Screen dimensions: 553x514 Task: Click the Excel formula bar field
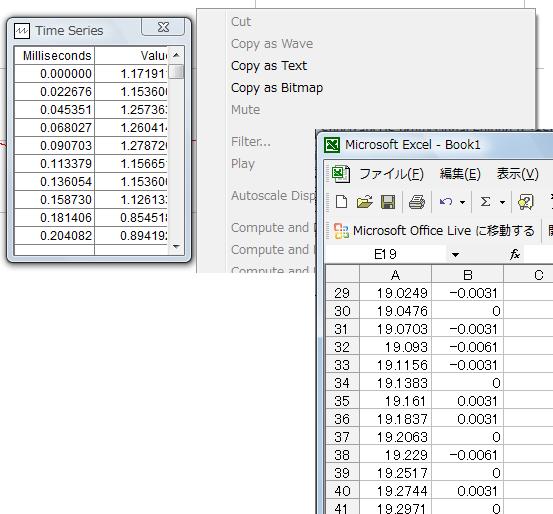[538, 254]
